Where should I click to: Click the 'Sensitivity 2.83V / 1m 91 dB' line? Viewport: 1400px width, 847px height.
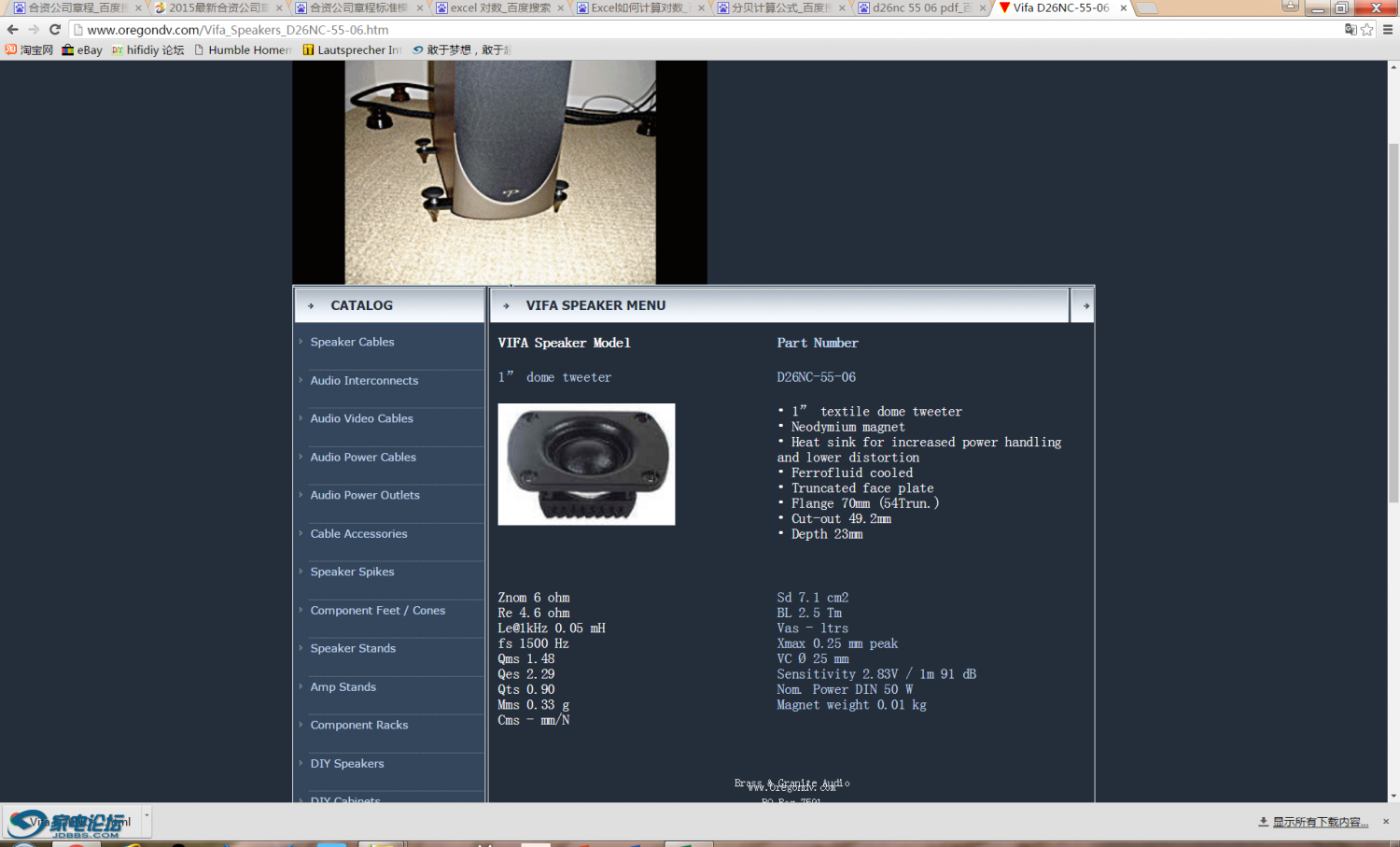click(x=876, y=674)
